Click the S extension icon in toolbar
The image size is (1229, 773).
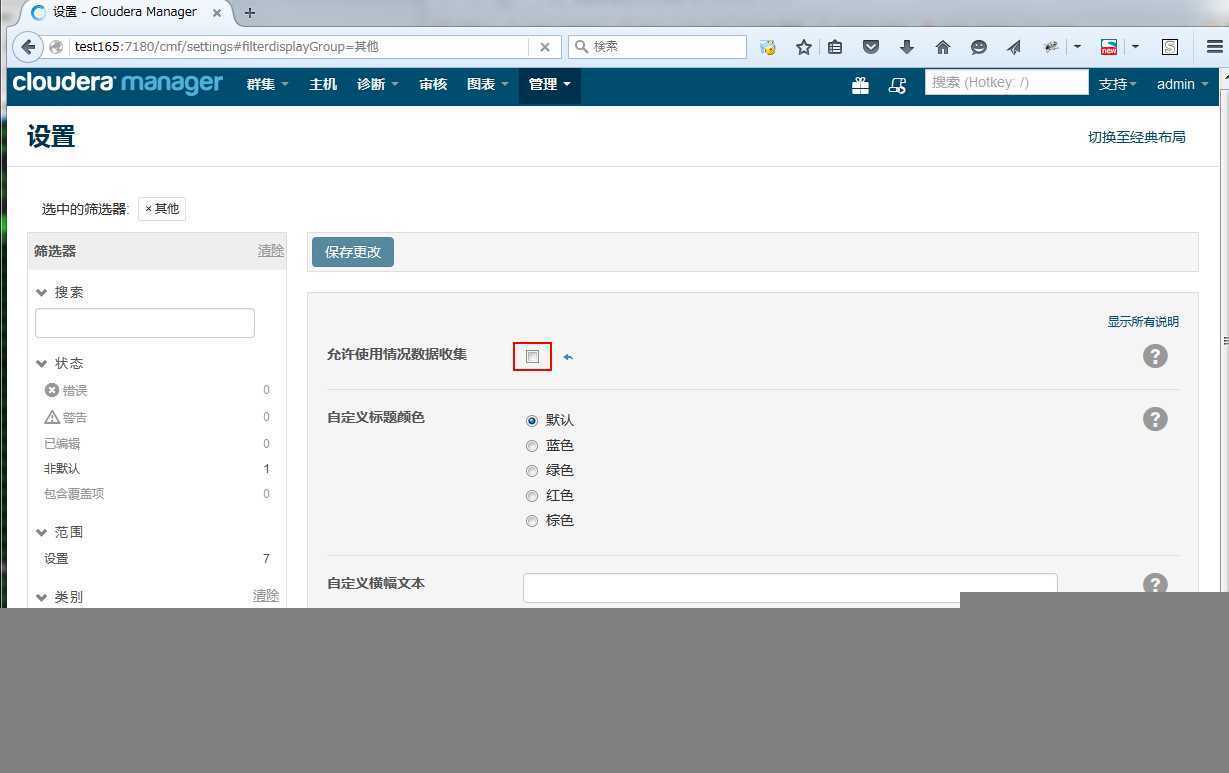pyautogui.click(x=1170, y=47)
